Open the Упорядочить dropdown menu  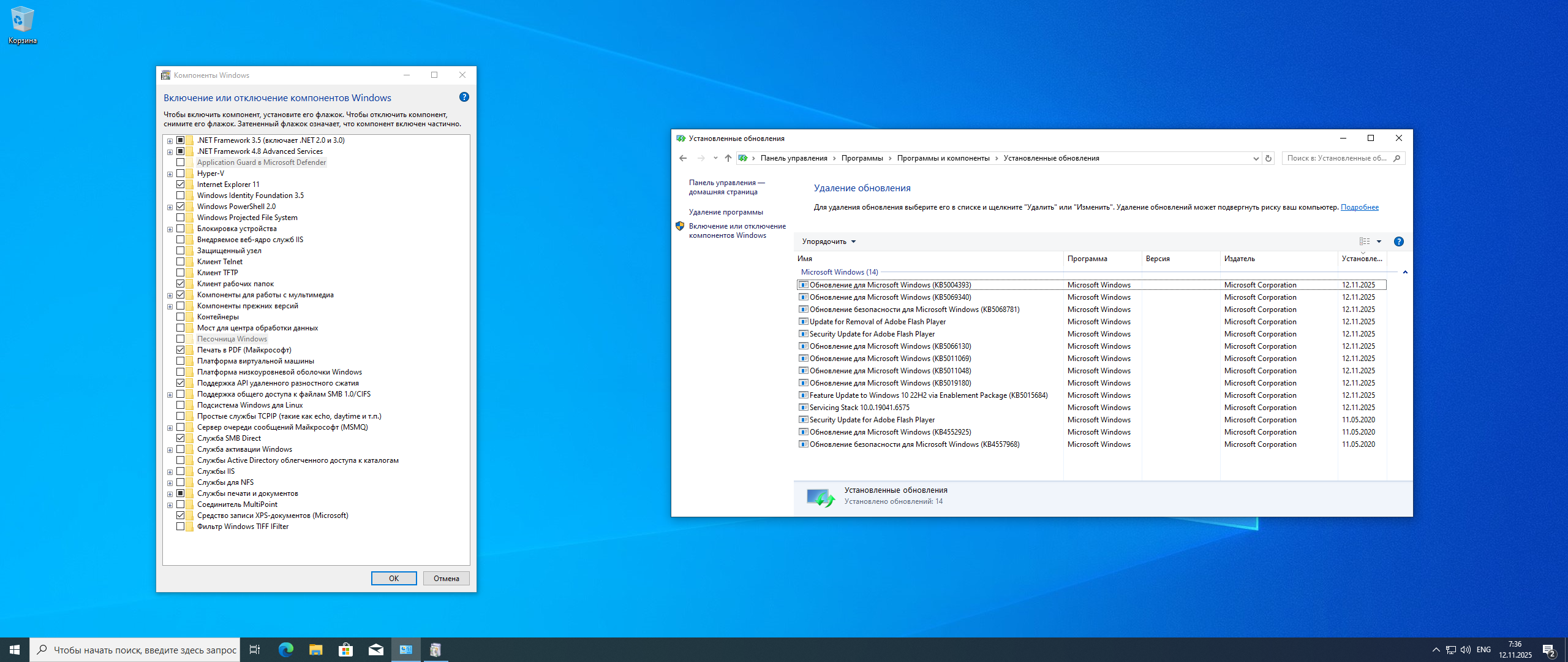click(x=829, y=242)
